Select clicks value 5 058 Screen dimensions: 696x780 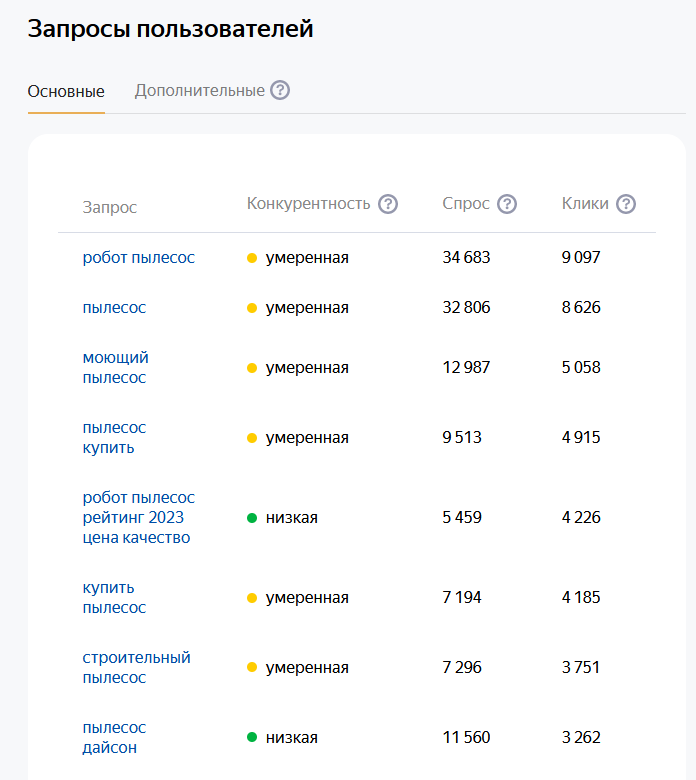point(581,367)
